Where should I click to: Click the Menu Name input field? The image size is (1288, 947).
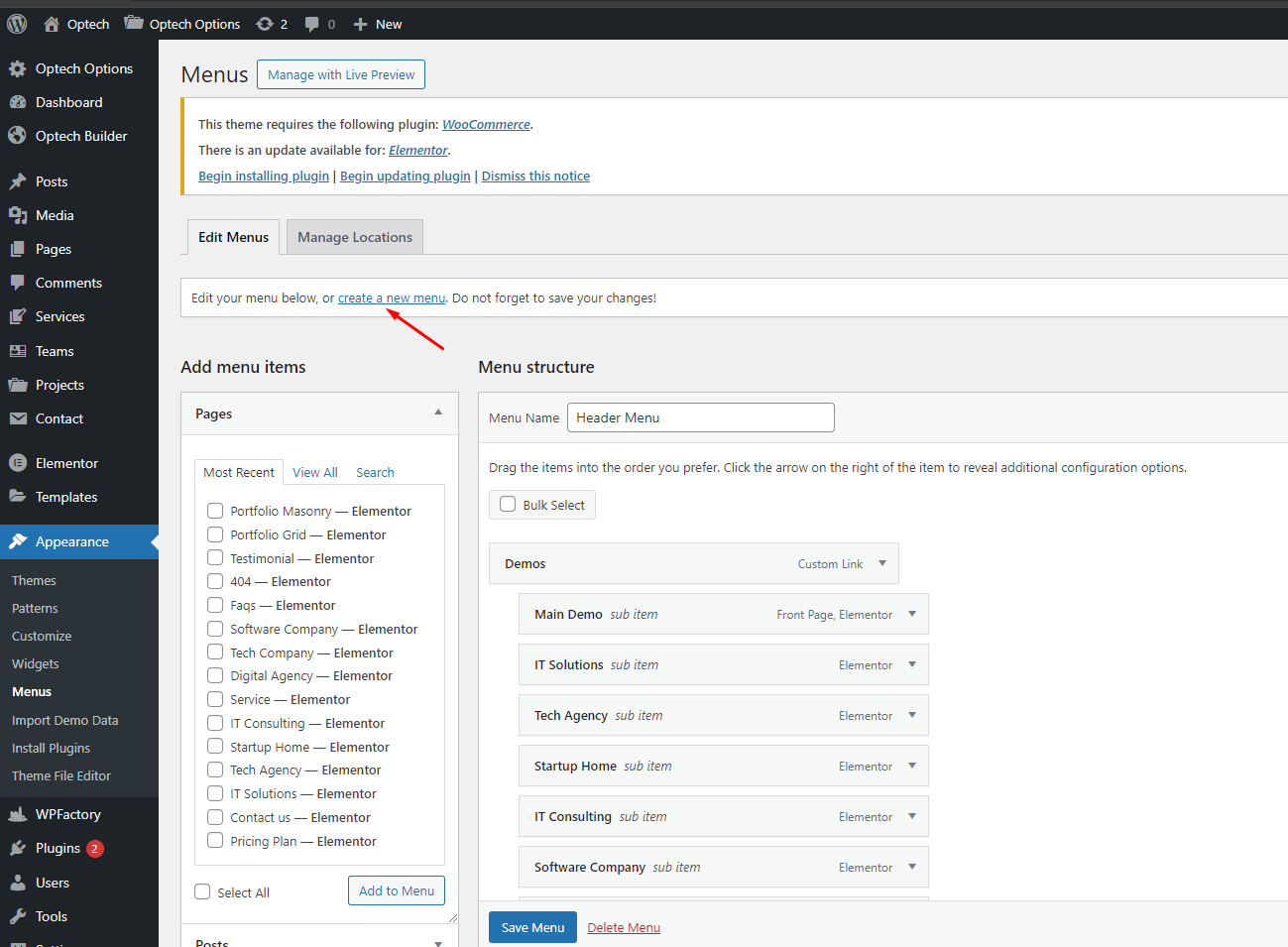coord(700,417)
